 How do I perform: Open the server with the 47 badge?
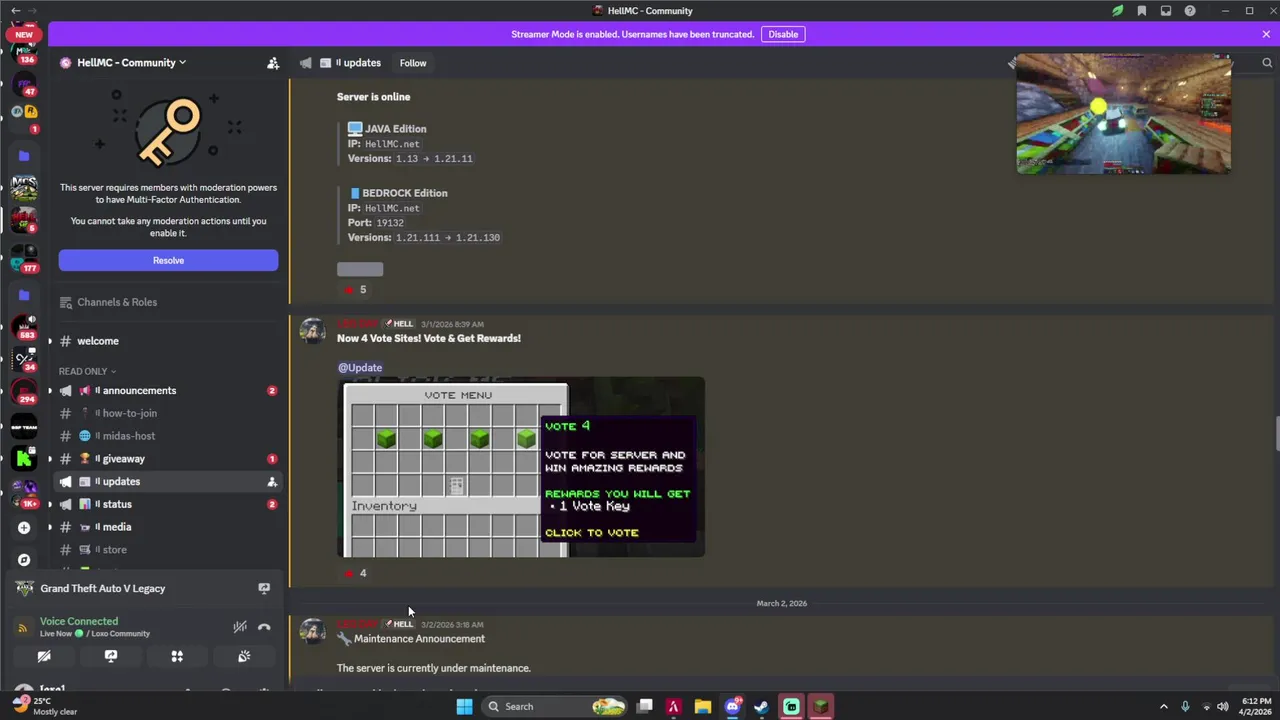point(24,84)
